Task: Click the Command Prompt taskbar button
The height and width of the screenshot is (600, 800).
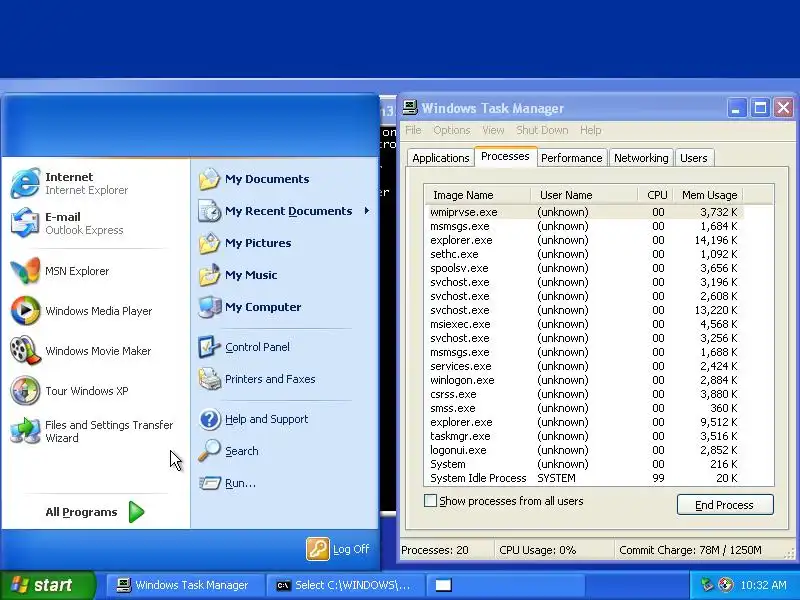Action: [344, 585]
